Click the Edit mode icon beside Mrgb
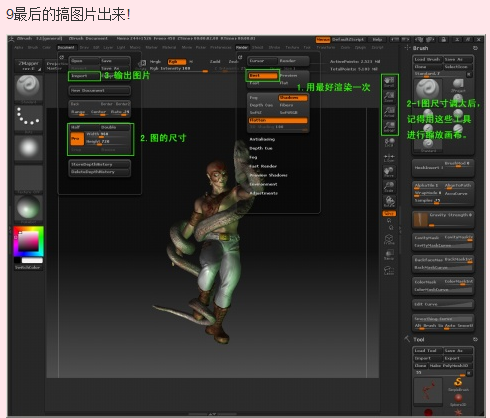The width and height of the screenshot is (490, 418). pyautogui.click(x=143, y=63)
